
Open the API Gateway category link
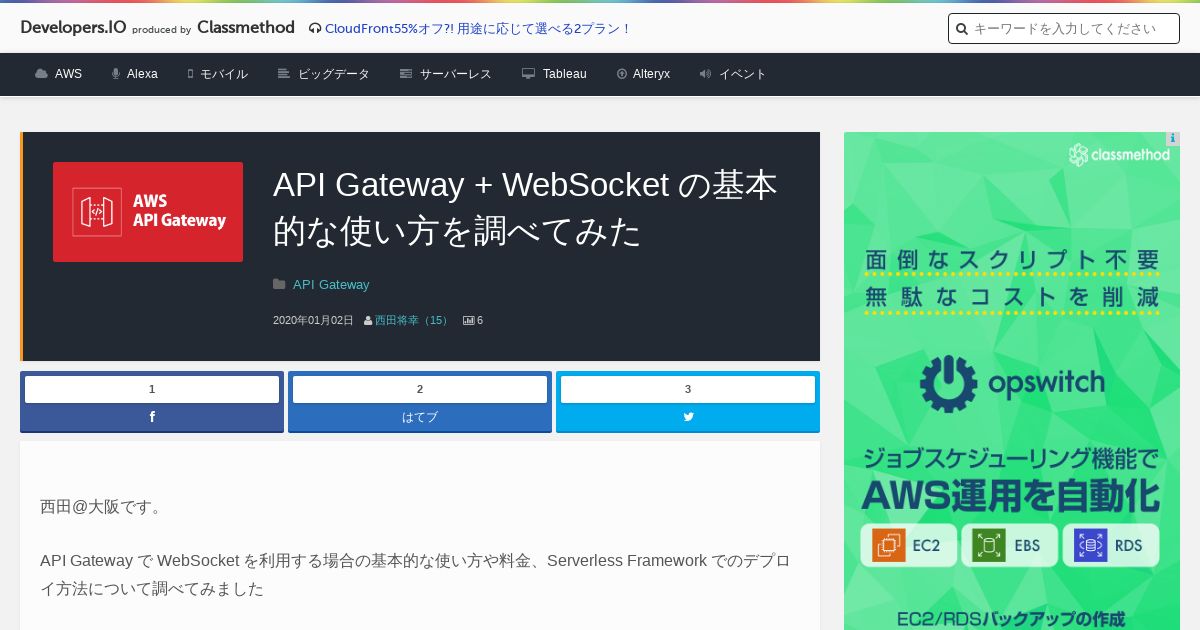coord(331,285)
